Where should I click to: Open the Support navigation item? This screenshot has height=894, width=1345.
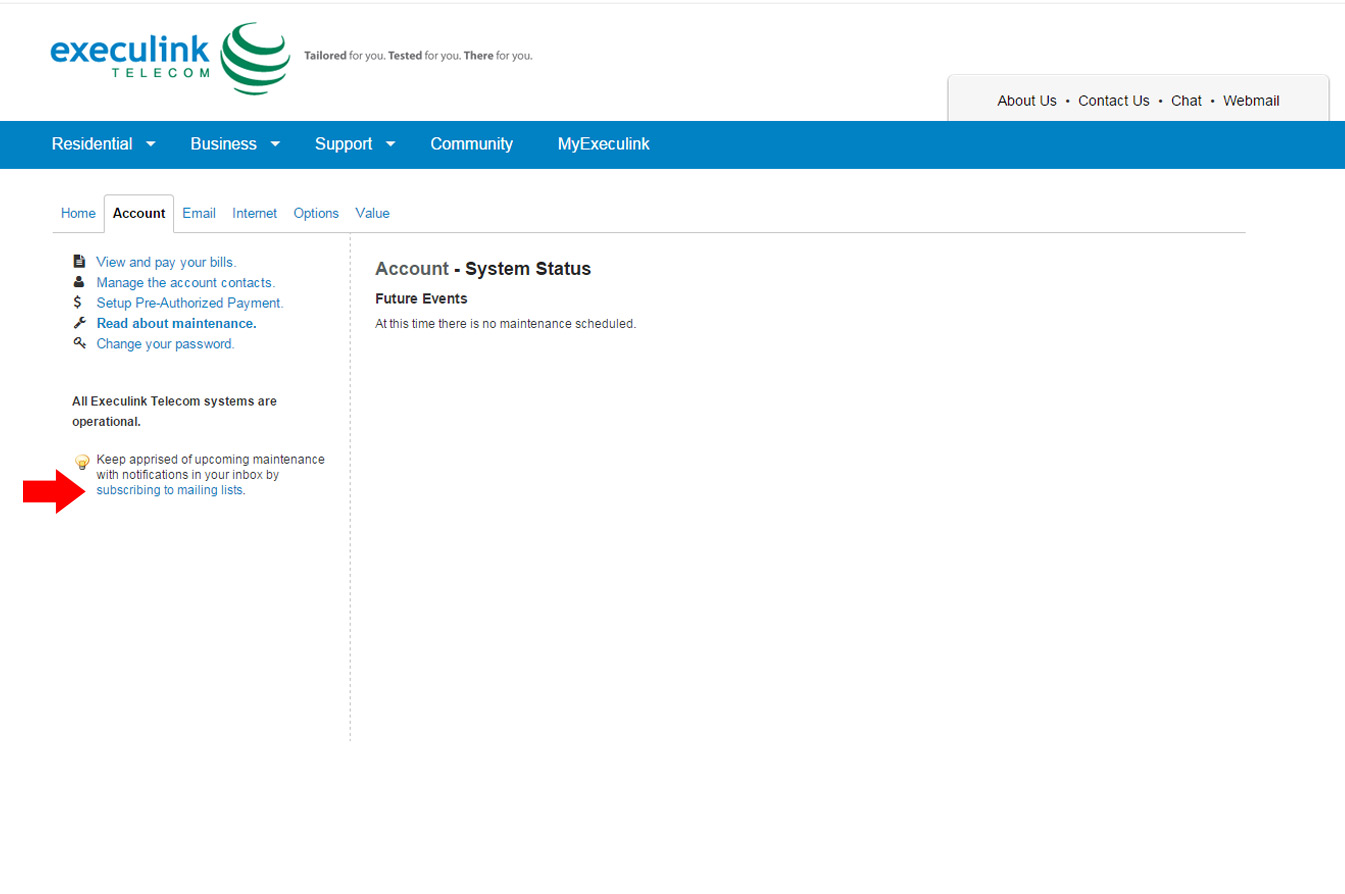pos(343,144)
